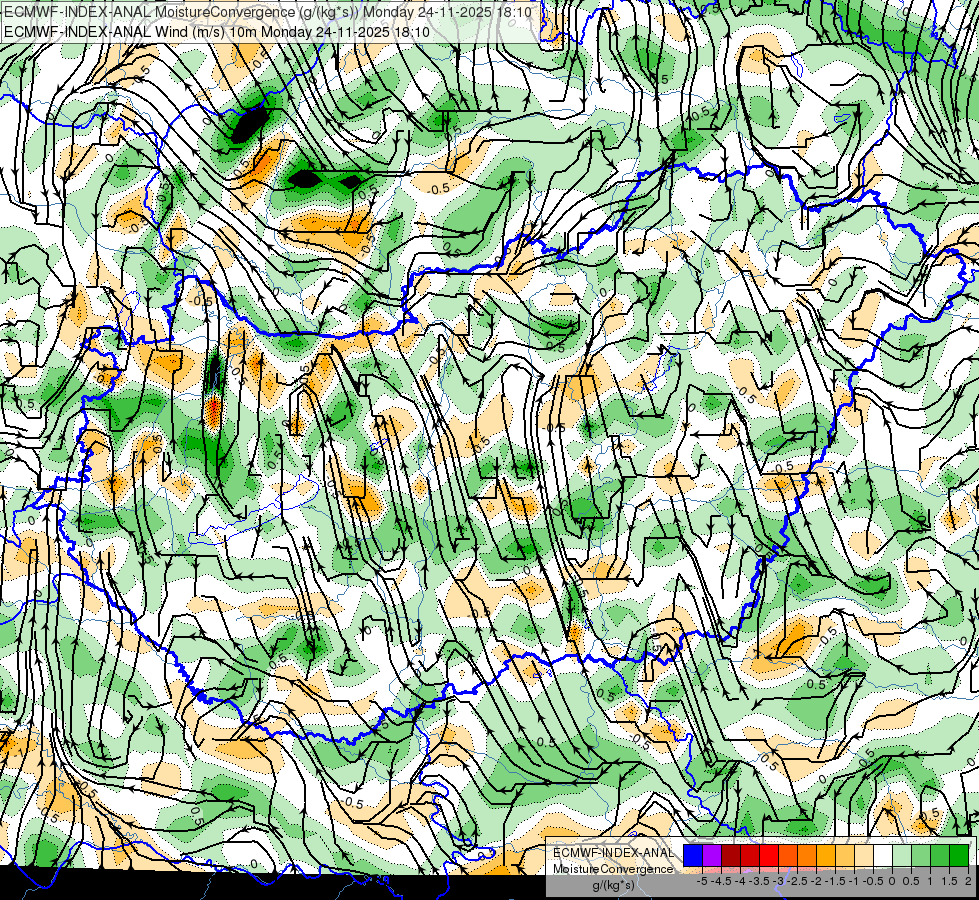Click the legend's 'ECMWF-INDEX-ANAL' label
This screenshot has width=979, height=900.
click(x=613, y=853)
